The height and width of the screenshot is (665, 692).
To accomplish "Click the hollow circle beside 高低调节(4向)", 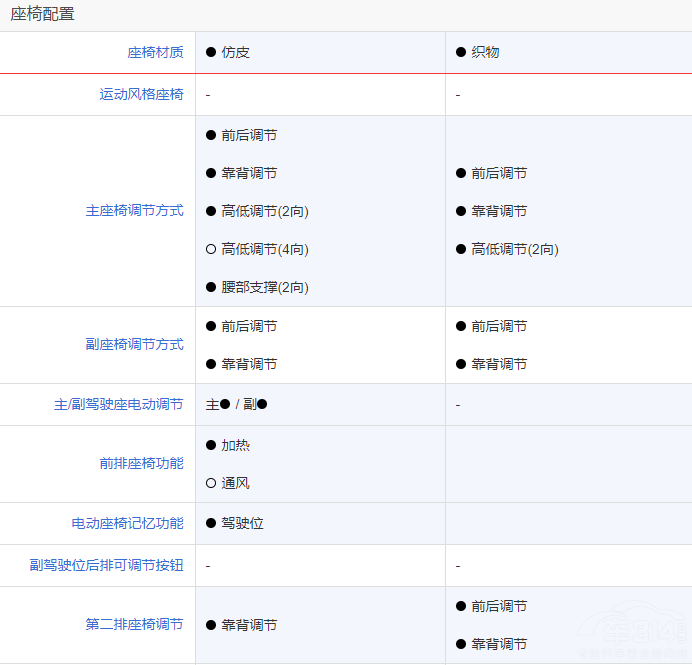I will (211, 249).
